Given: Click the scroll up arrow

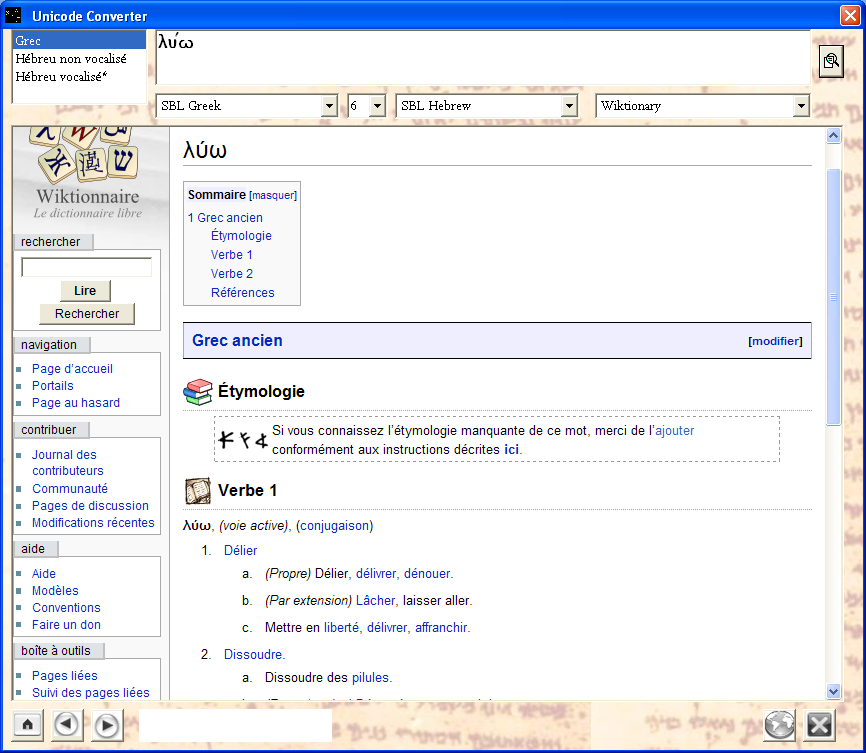Looking at the screenshot, I should 833,135.
